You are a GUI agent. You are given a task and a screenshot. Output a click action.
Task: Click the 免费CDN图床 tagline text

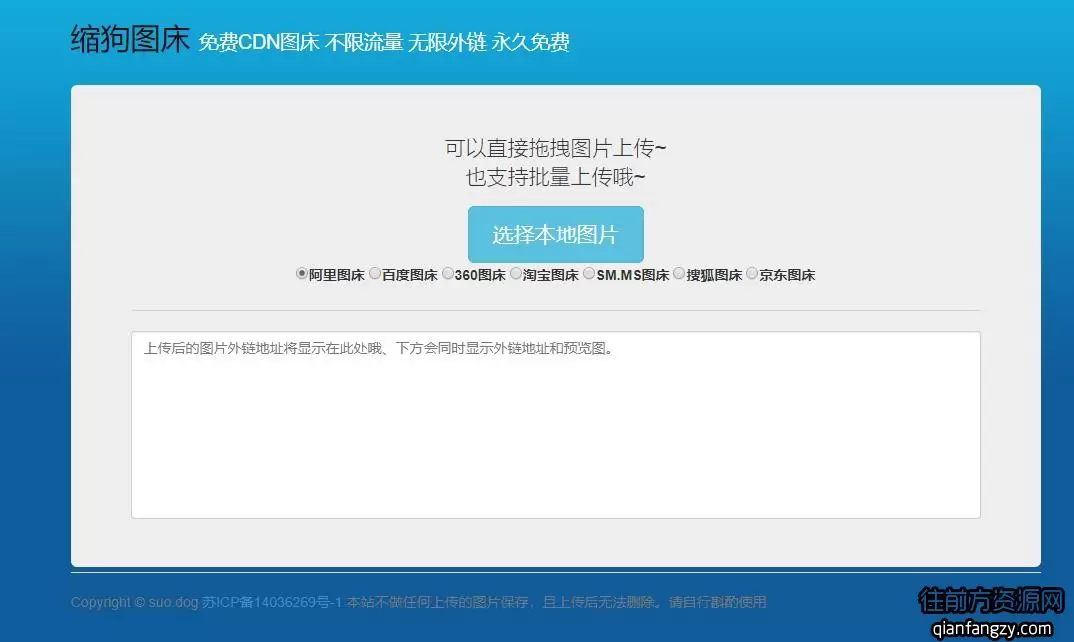click(259, 42)
